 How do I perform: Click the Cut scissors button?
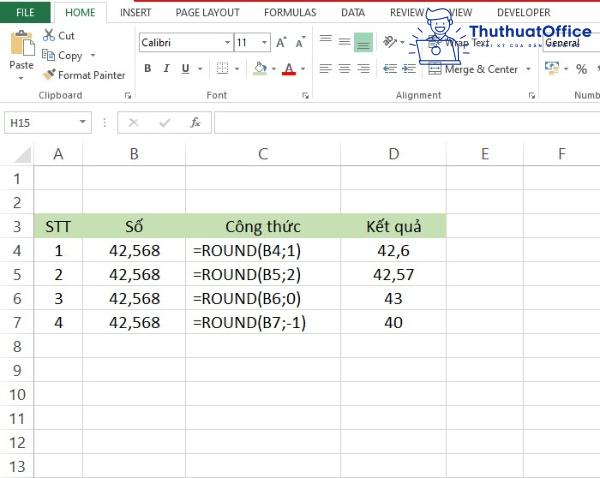click(x=59, y=35)
